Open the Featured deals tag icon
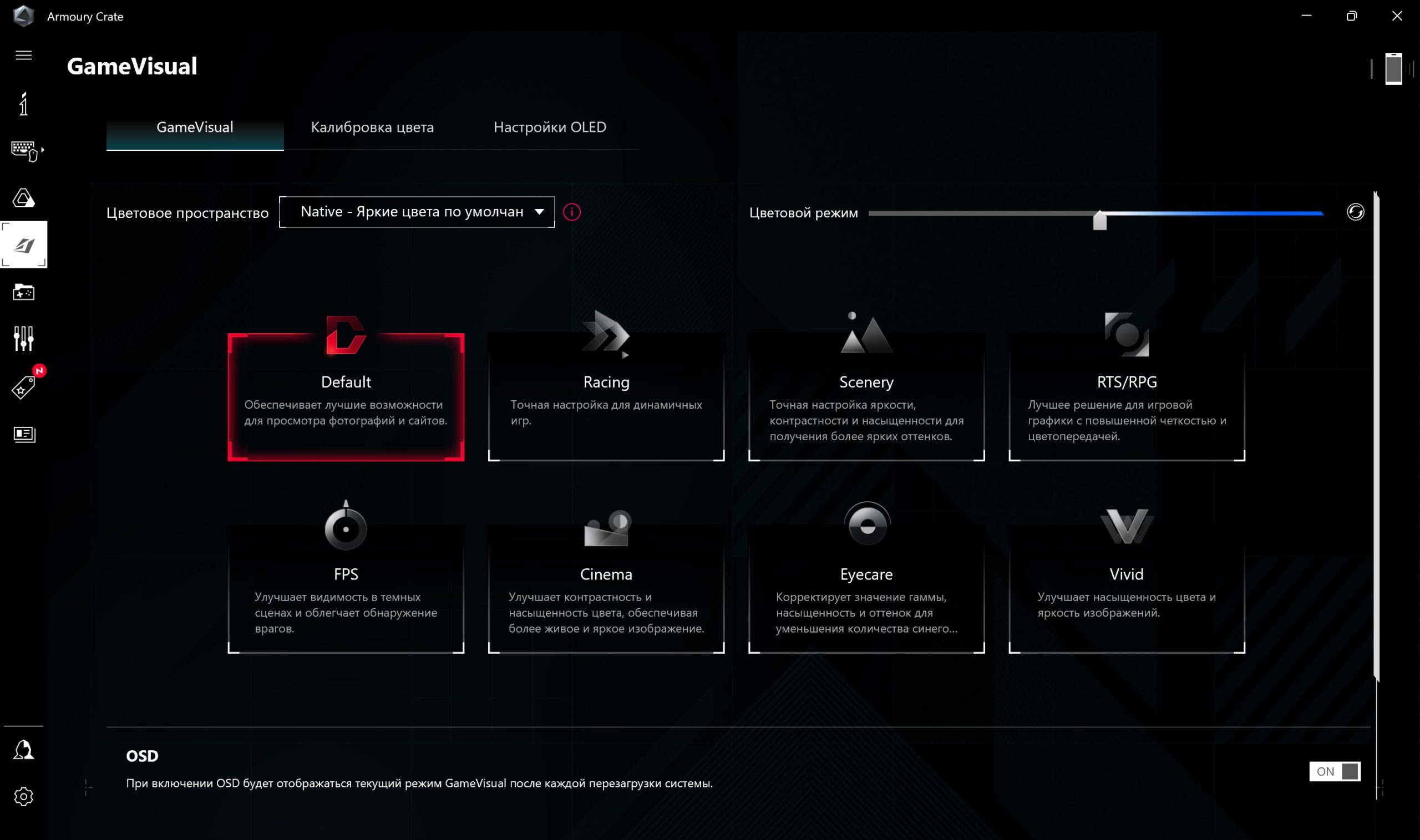The image size is (1420, 840). click(24, 386)
